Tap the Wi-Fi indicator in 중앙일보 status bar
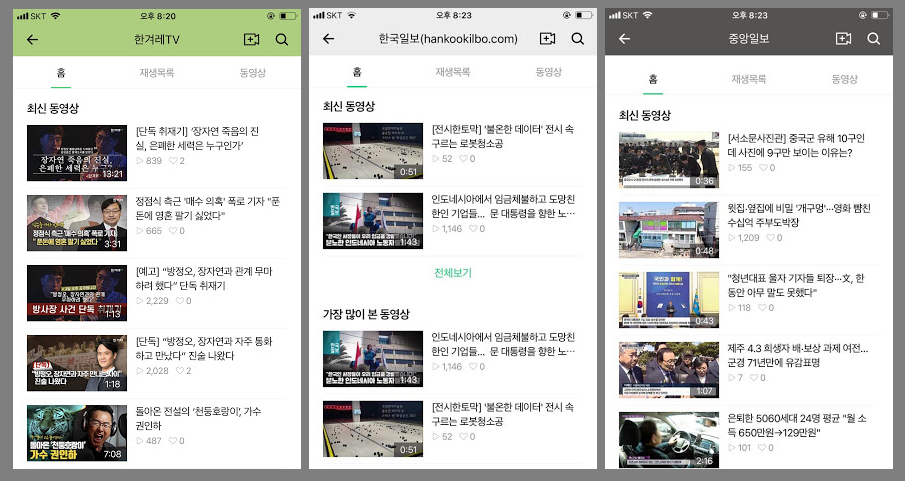Image resolution: width=905 pixels, height=481 pixels. coord(648,15)
